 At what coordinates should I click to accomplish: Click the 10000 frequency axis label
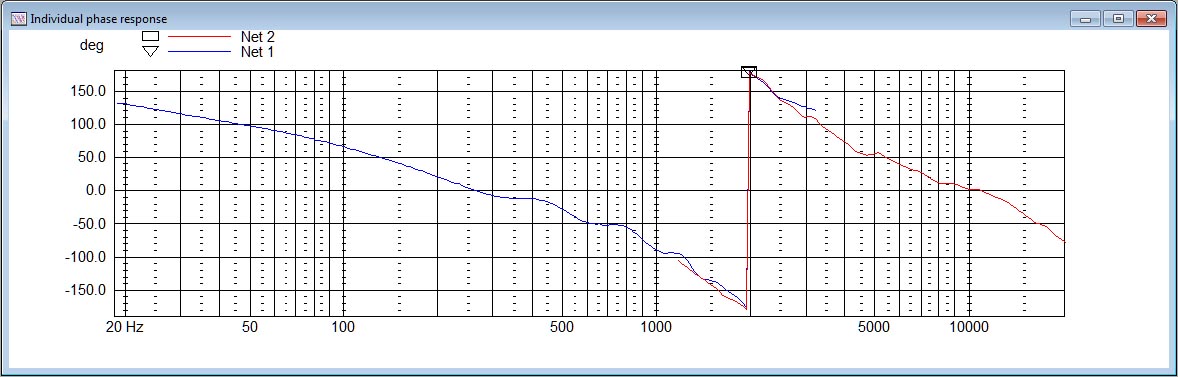pyautogui.click(x=969, y=327)
